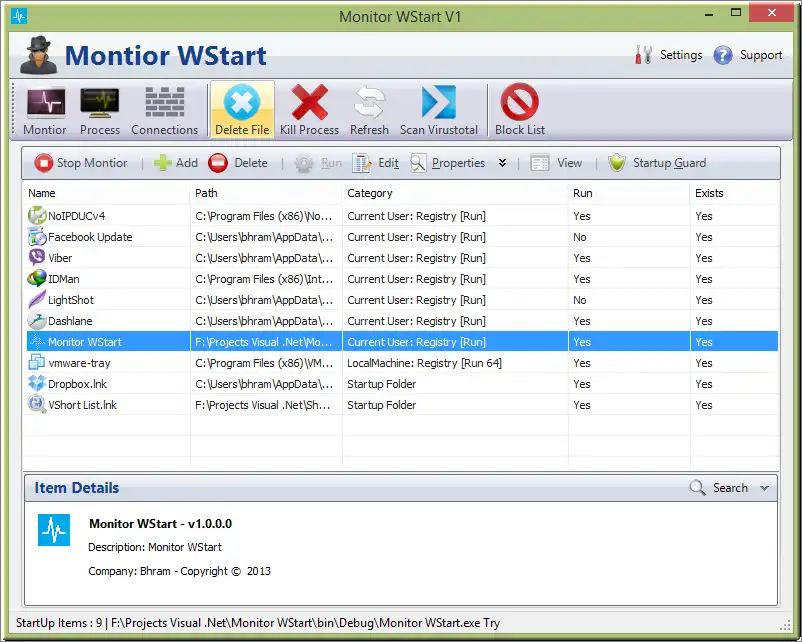The height and width of the screenshot is (642, 802).
Task: Select the VShort List.lnk icon
Action: tap(37, 405)
